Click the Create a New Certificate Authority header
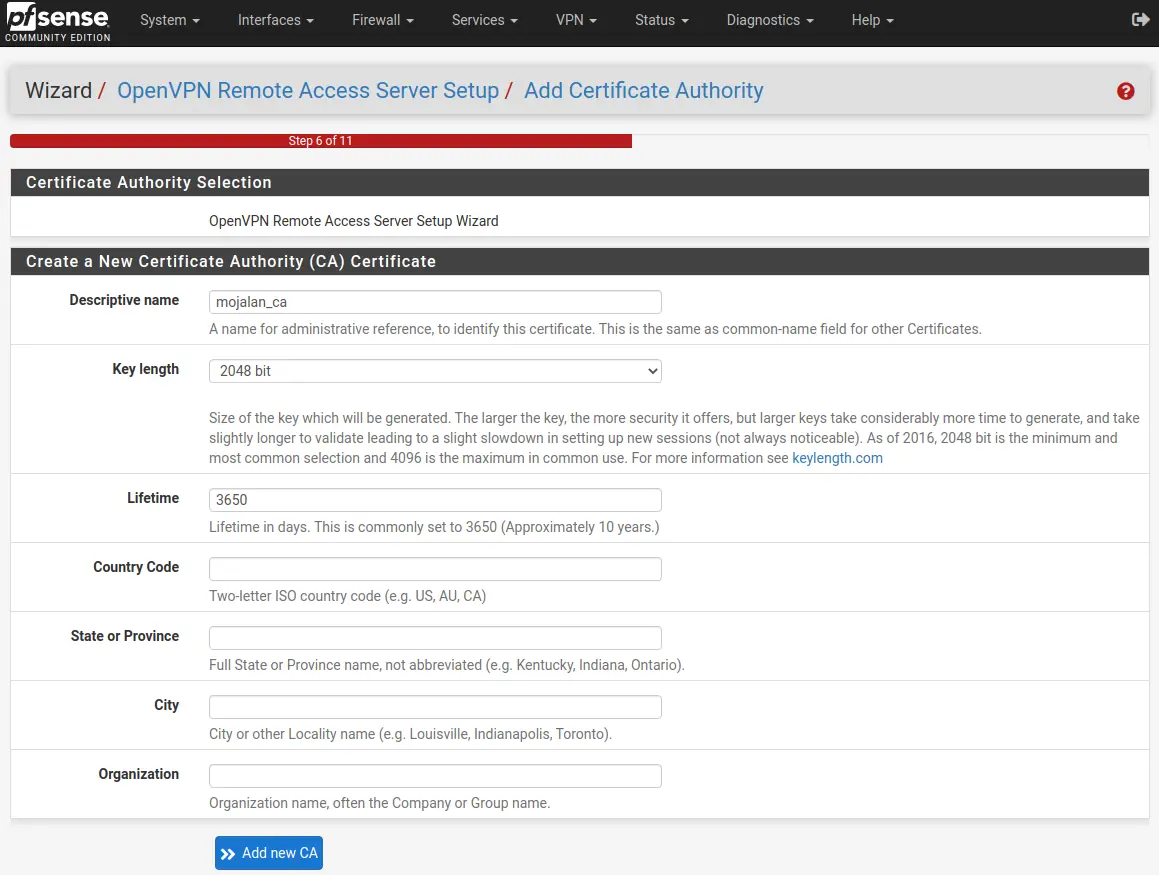 [x=580, y=262]
